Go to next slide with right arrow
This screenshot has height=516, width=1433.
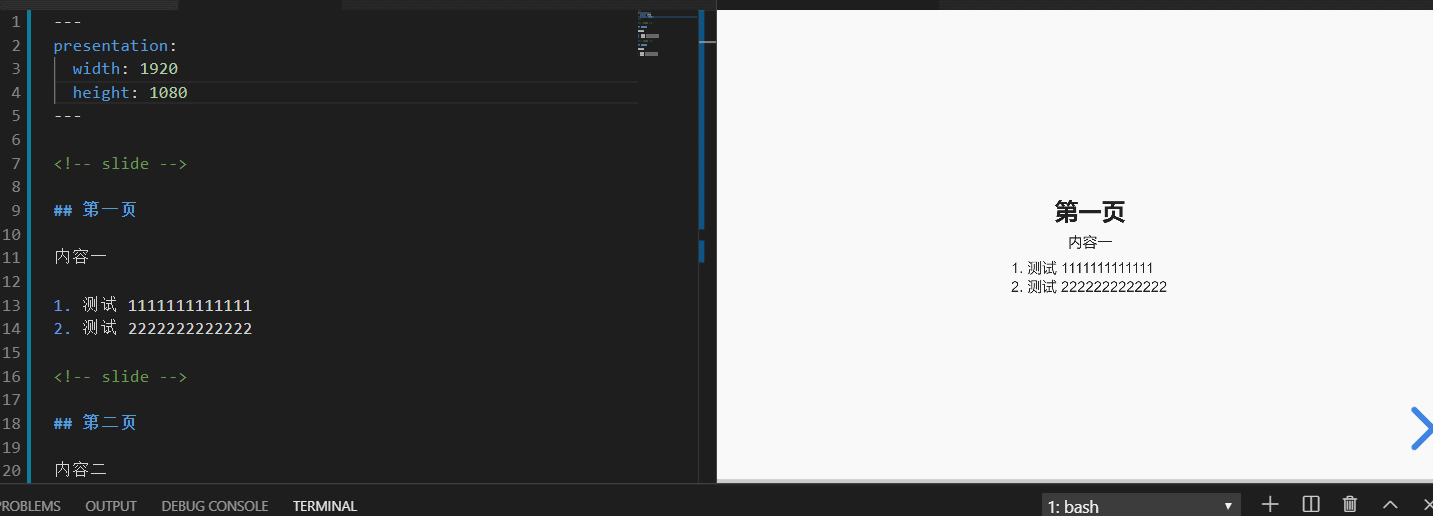click(x=1420, y=429)
